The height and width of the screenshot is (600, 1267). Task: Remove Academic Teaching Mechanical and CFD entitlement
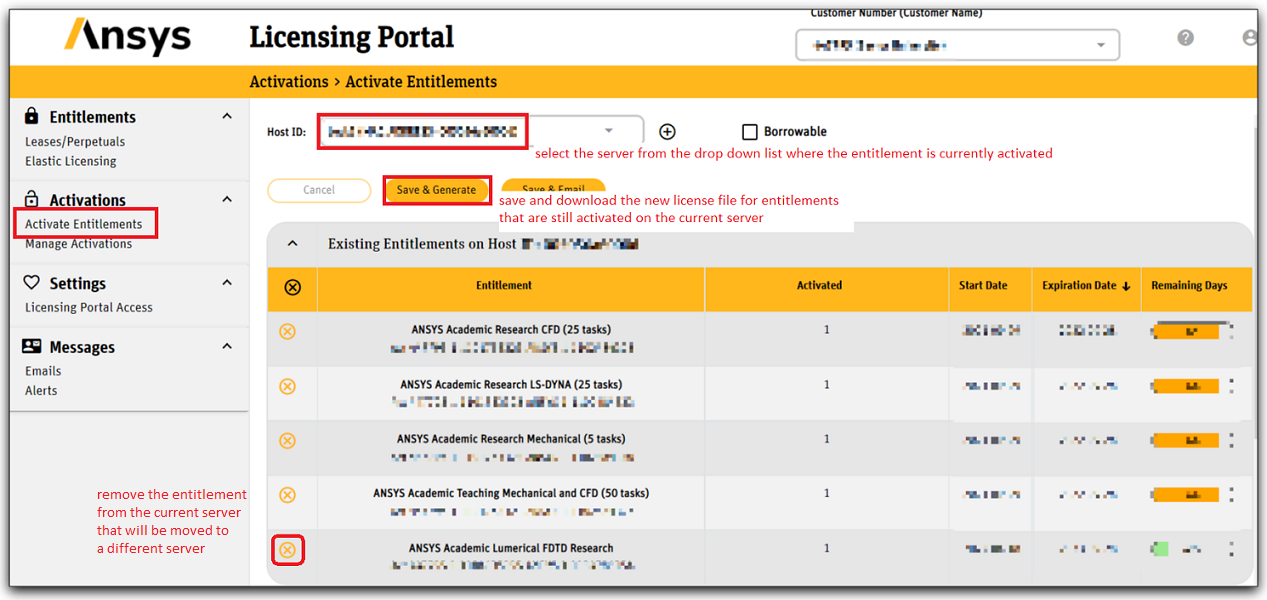click(287, 494)
